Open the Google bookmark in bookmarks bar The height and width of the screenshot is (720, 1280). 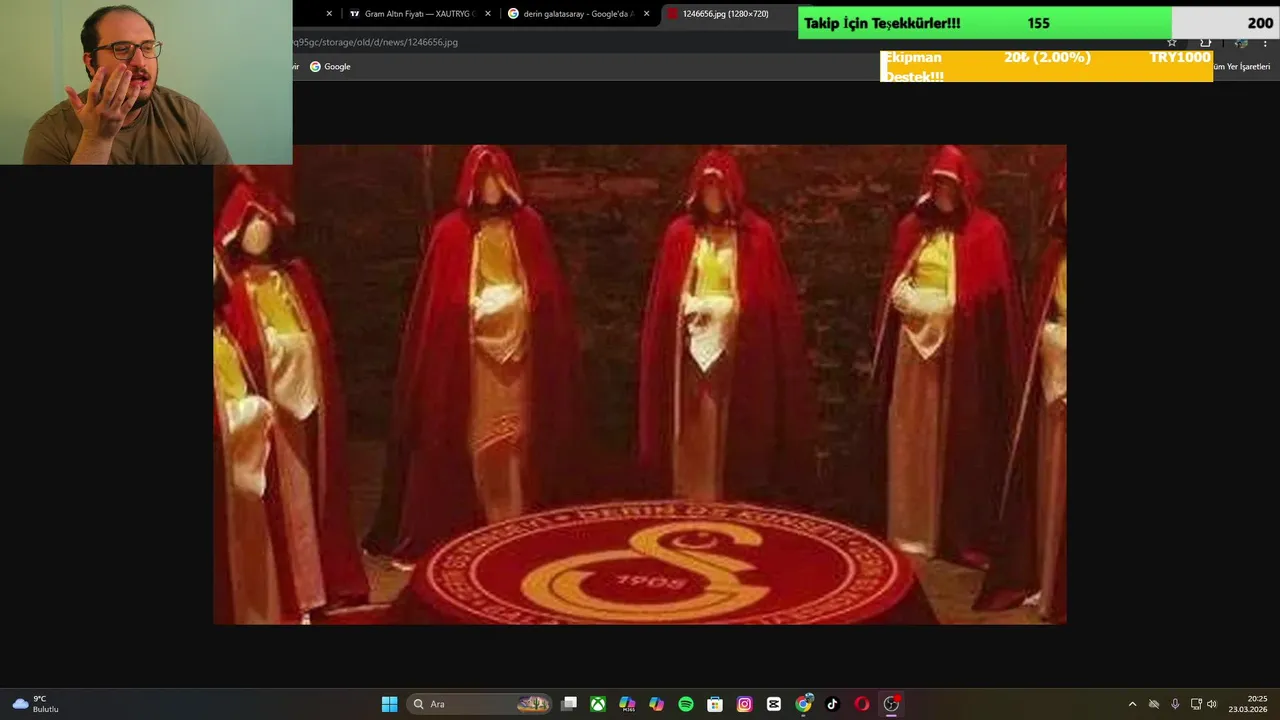tap(330, 67)
